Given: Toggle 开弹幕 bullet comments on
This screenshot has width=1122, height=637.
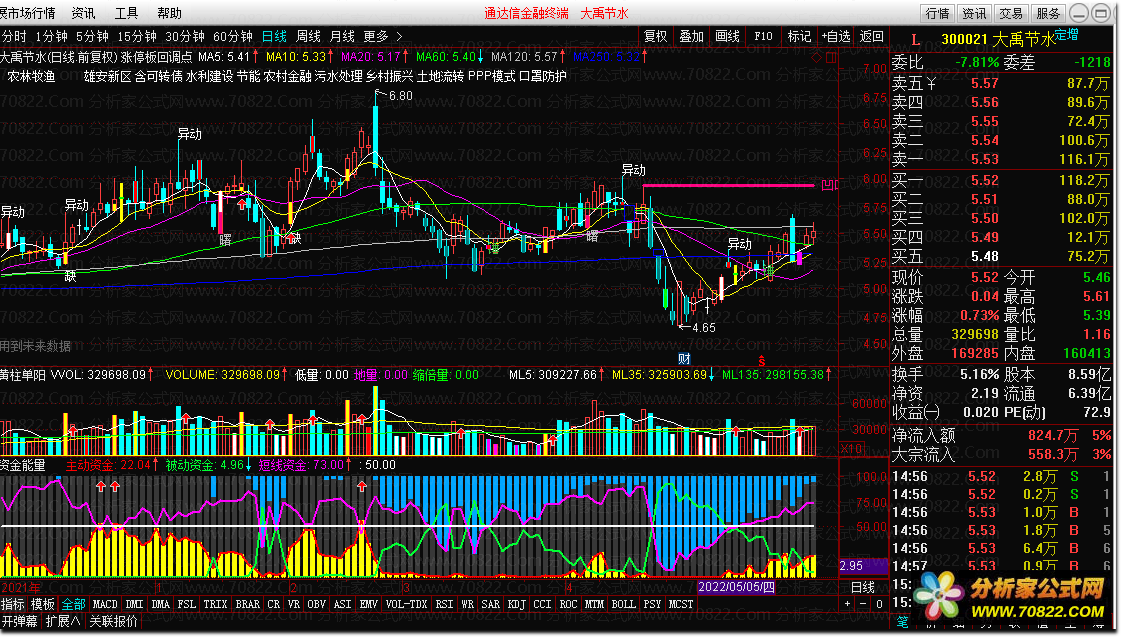Looking at the screenshot, I should (x=19, y=621).
